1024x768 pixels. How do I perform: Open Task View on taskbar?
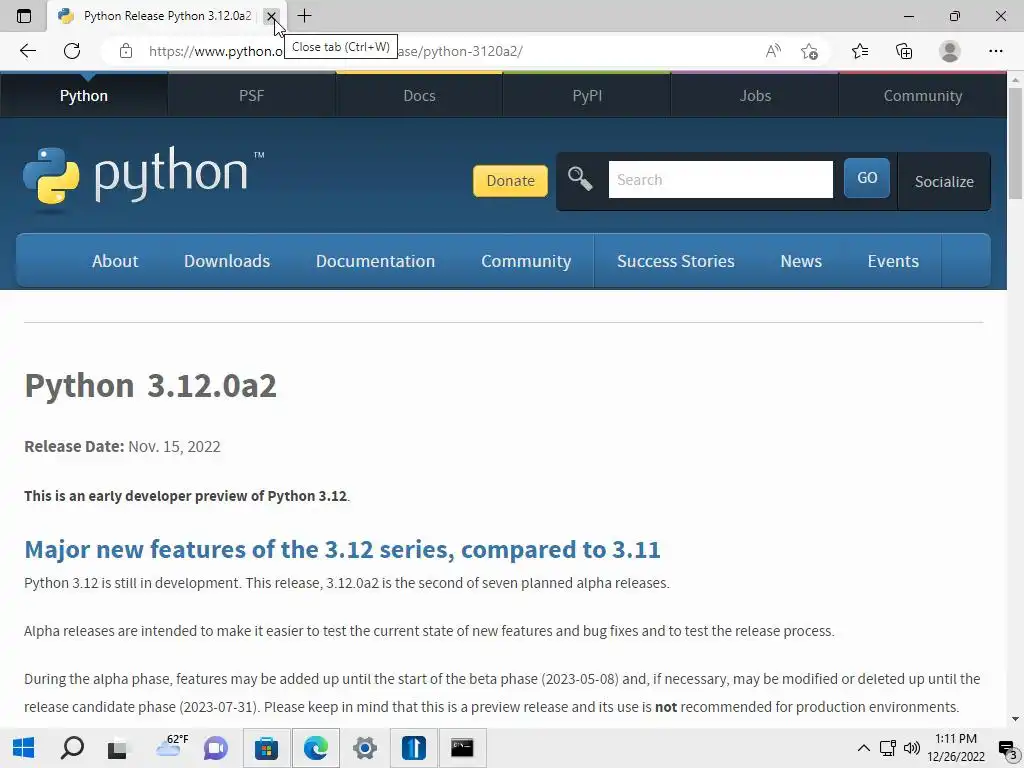coord(118,748)
